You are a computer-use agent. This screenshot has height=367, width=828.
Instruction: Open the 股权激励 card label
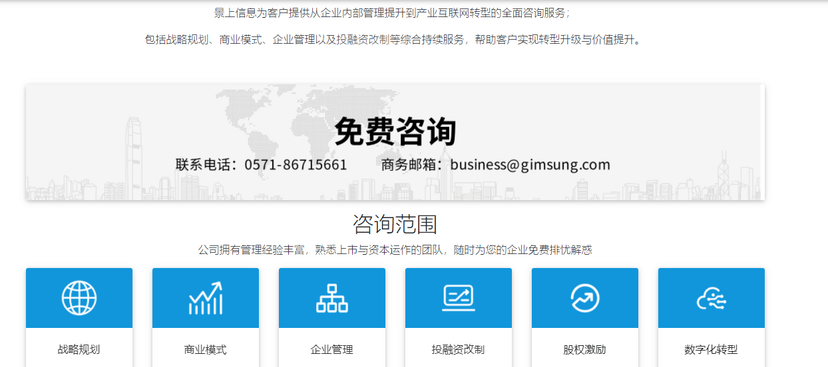585,350
